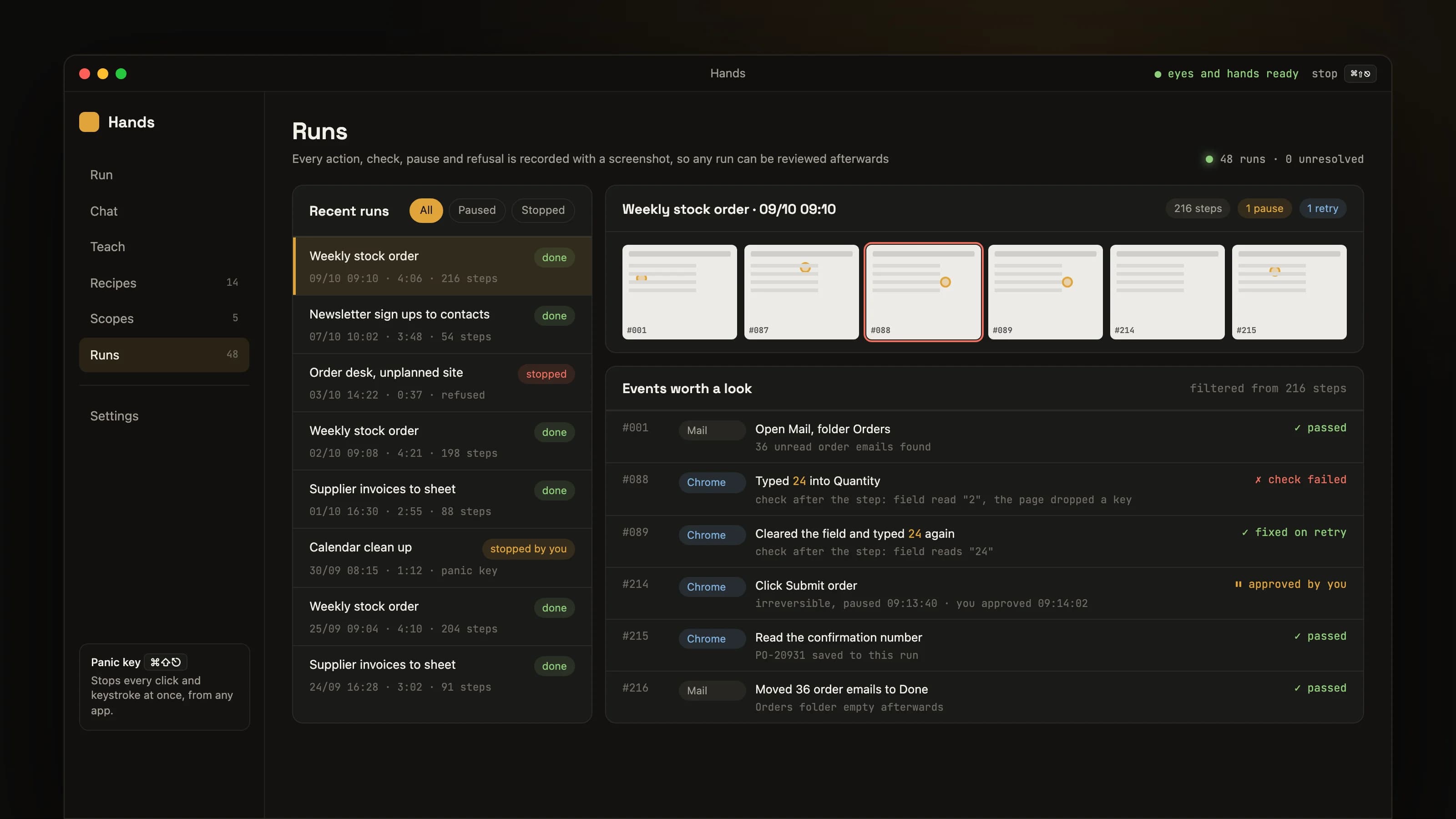Open event #001 Open Mail, folder Orders
The height and width of the screenshot is (819, 1456).
coord(984,437)
